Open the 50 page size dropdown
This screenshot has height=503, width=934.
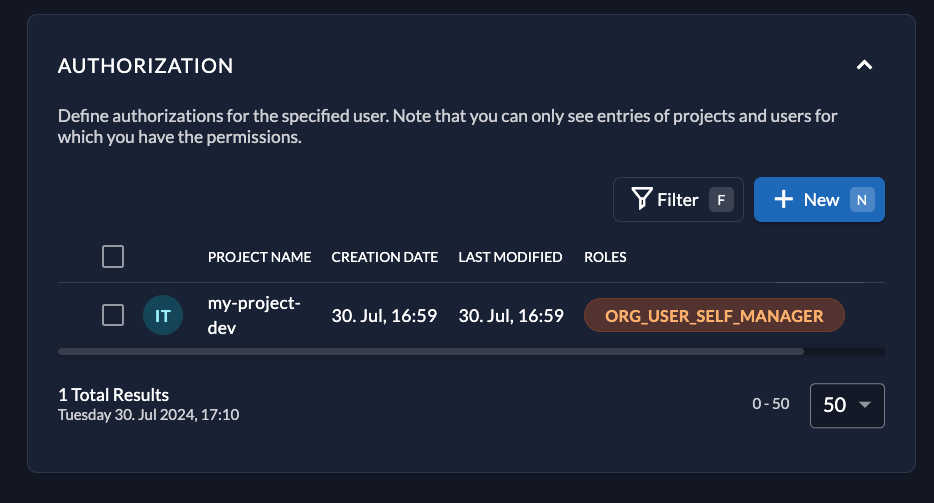[847, 405]
